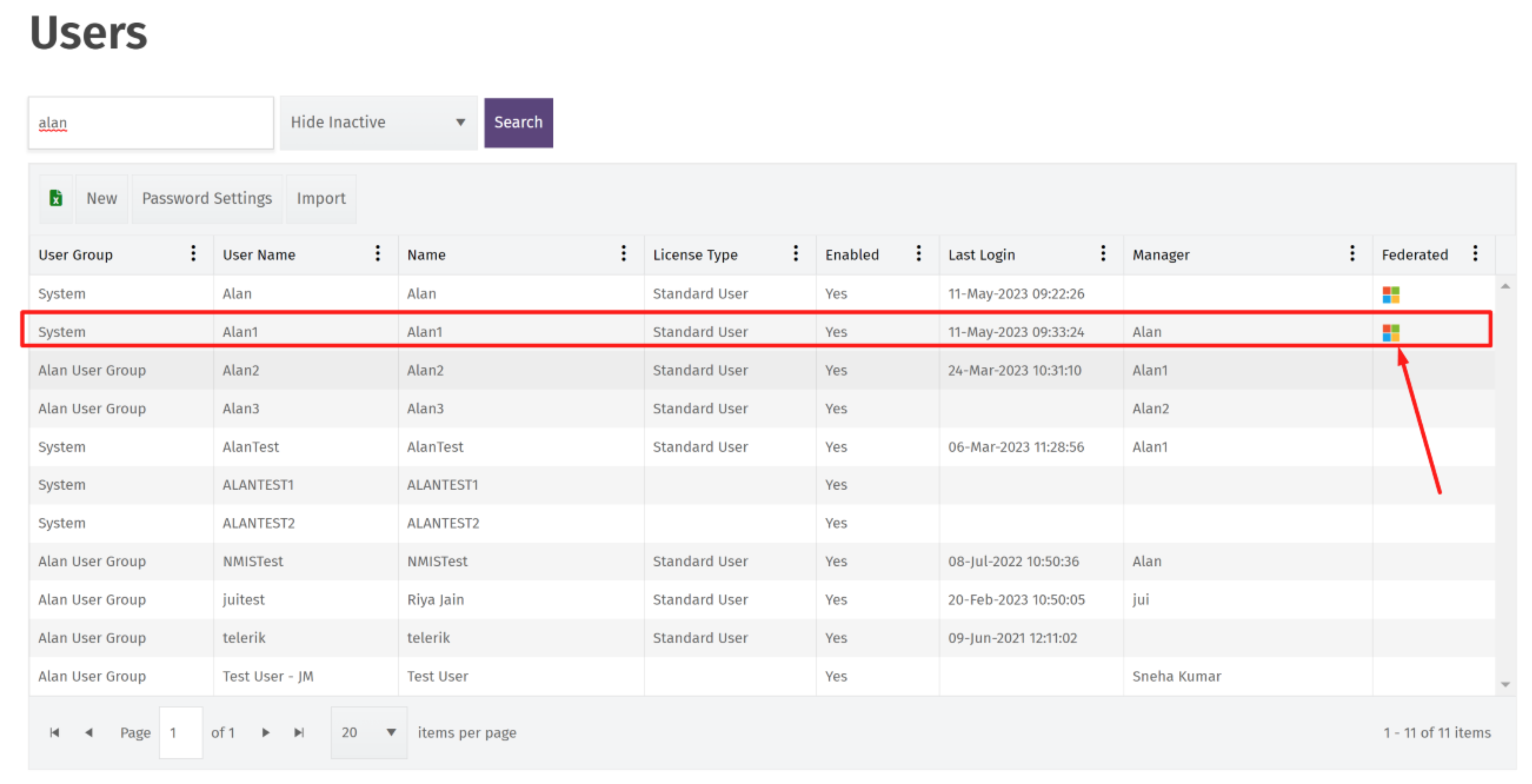1532x784 pixels.
Task: Expand the items per page dropdown
Action: (x=369, y=732)
